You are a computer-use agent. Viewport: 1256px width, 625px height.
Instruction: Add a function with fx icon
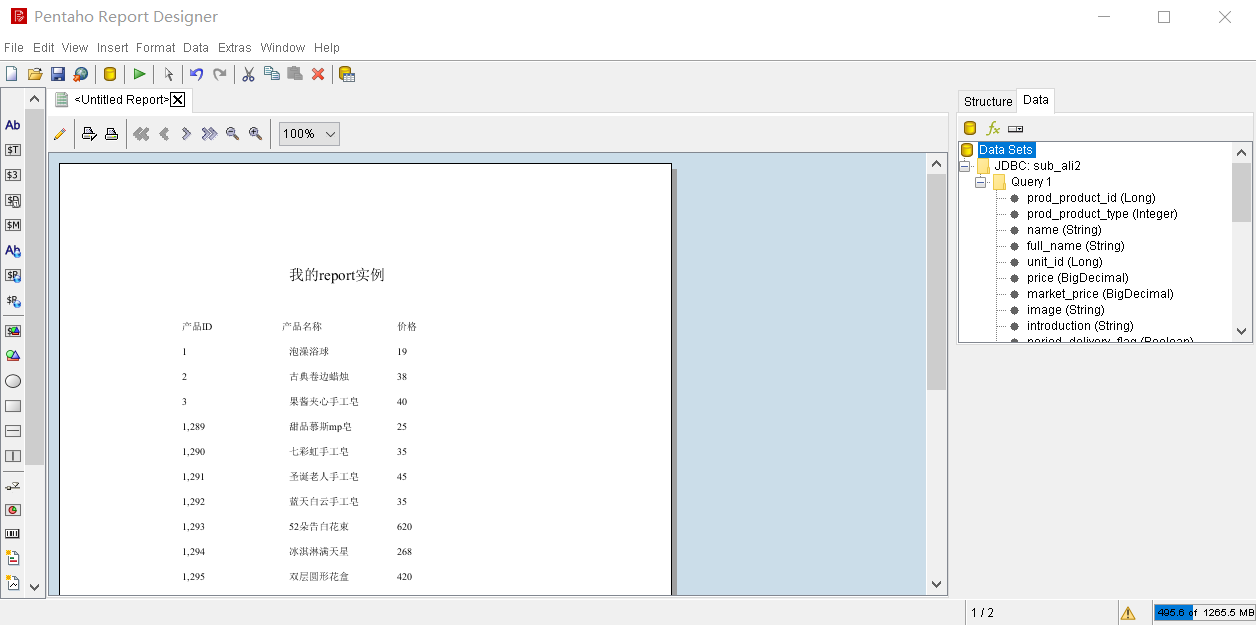993,128
